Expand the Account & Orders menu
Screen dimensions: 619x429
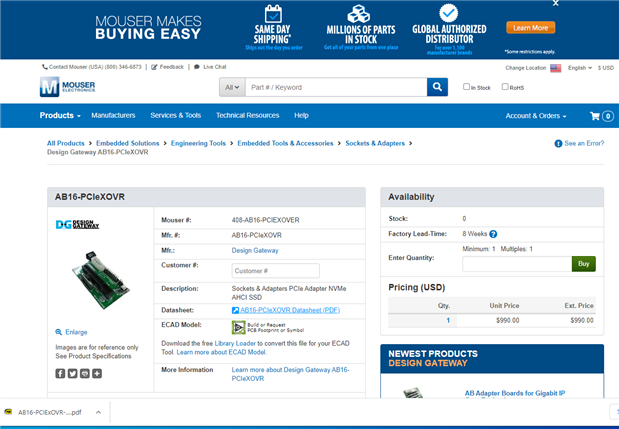[x=536, y=116]
